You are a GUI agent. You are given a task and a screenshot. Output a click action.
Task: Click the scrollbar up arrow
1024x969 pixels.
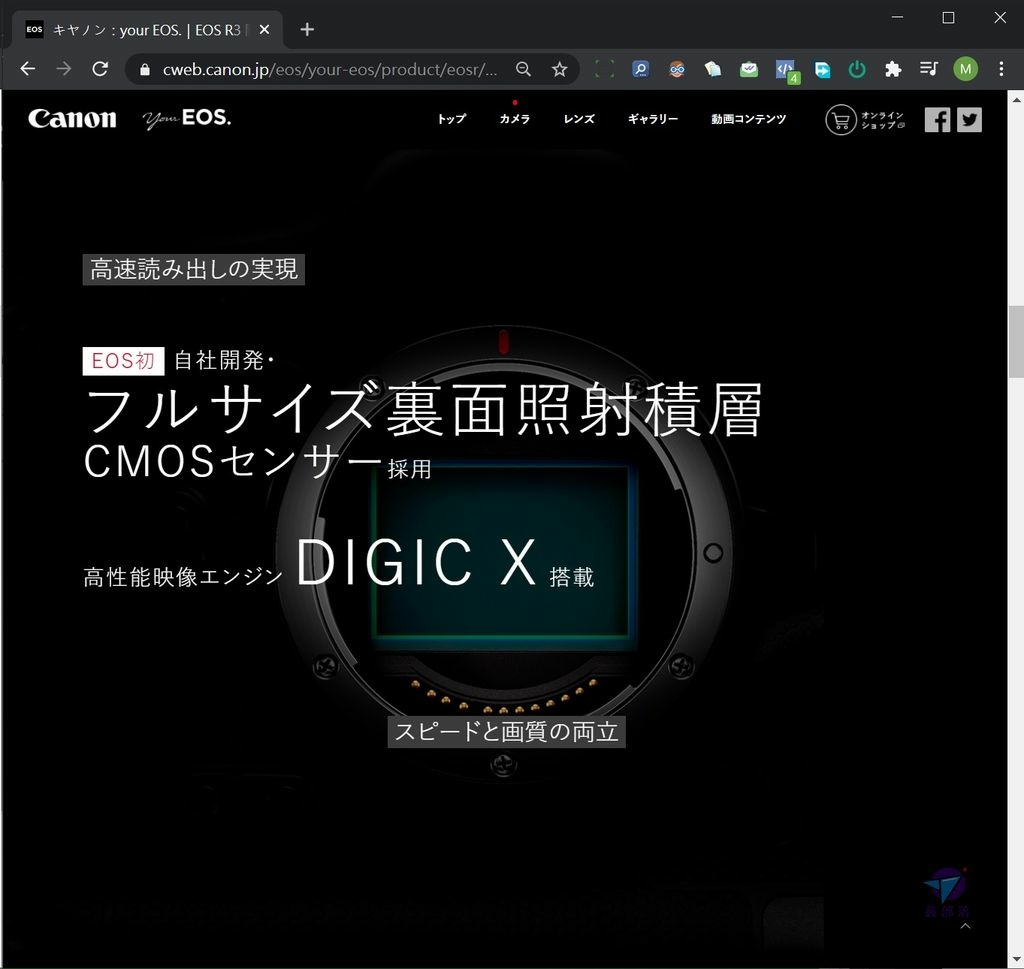1016,100
